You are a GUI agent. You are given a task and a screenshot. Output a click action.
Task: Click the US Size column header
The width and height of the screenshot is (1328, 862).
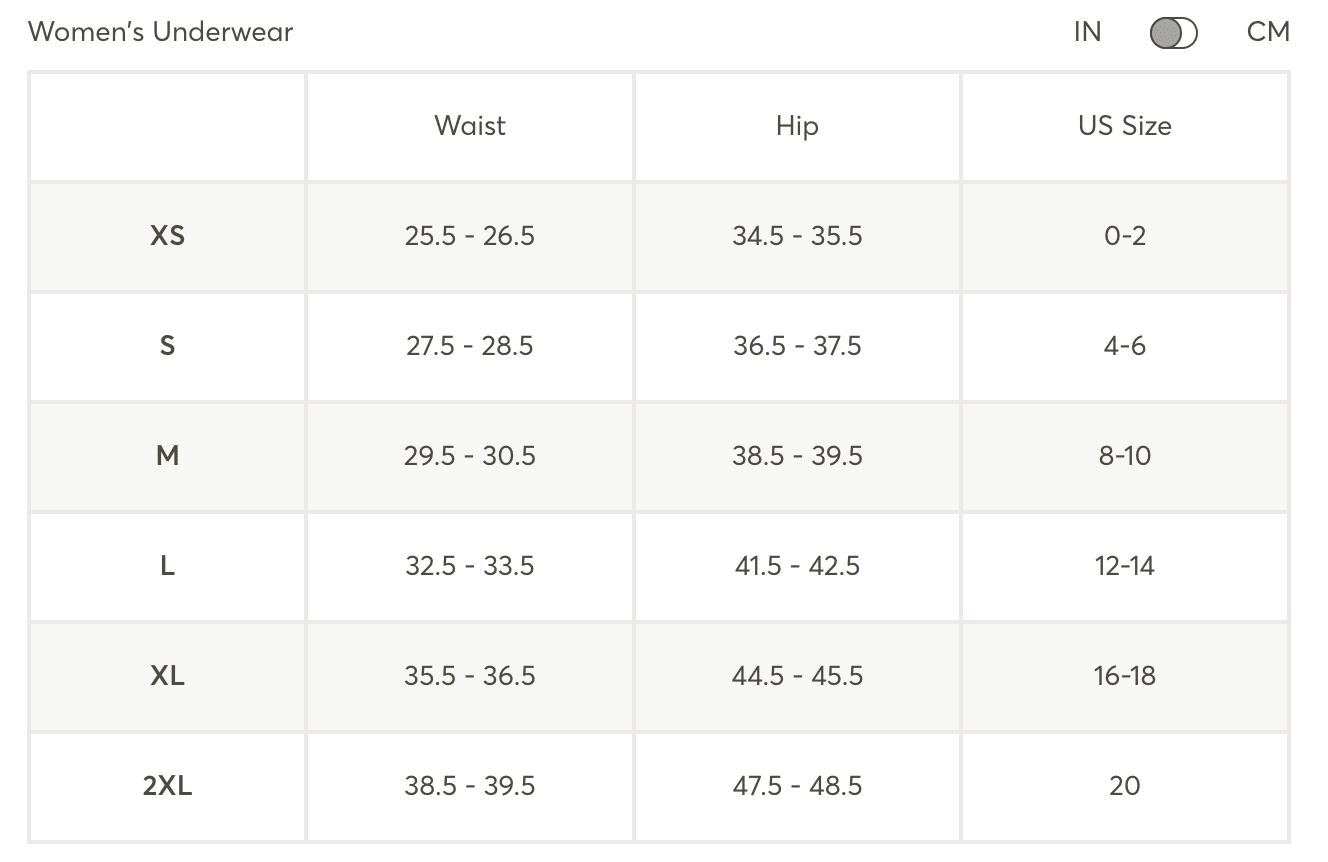pyautogui.click(x=1124, y=126)
